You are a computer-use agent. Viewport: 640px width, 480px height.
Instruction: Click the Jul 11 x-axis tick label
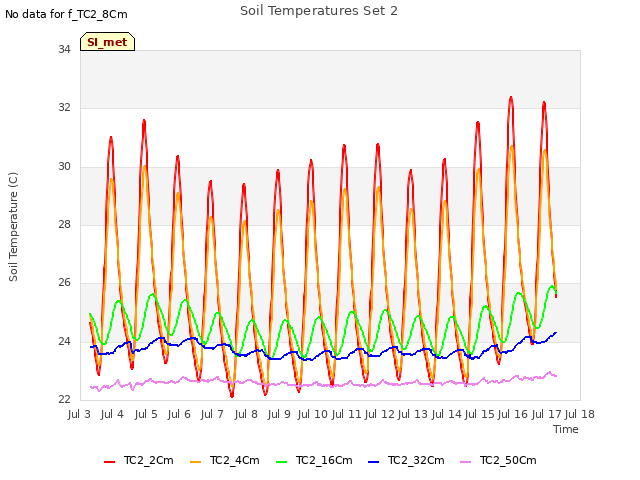point(346,414)
